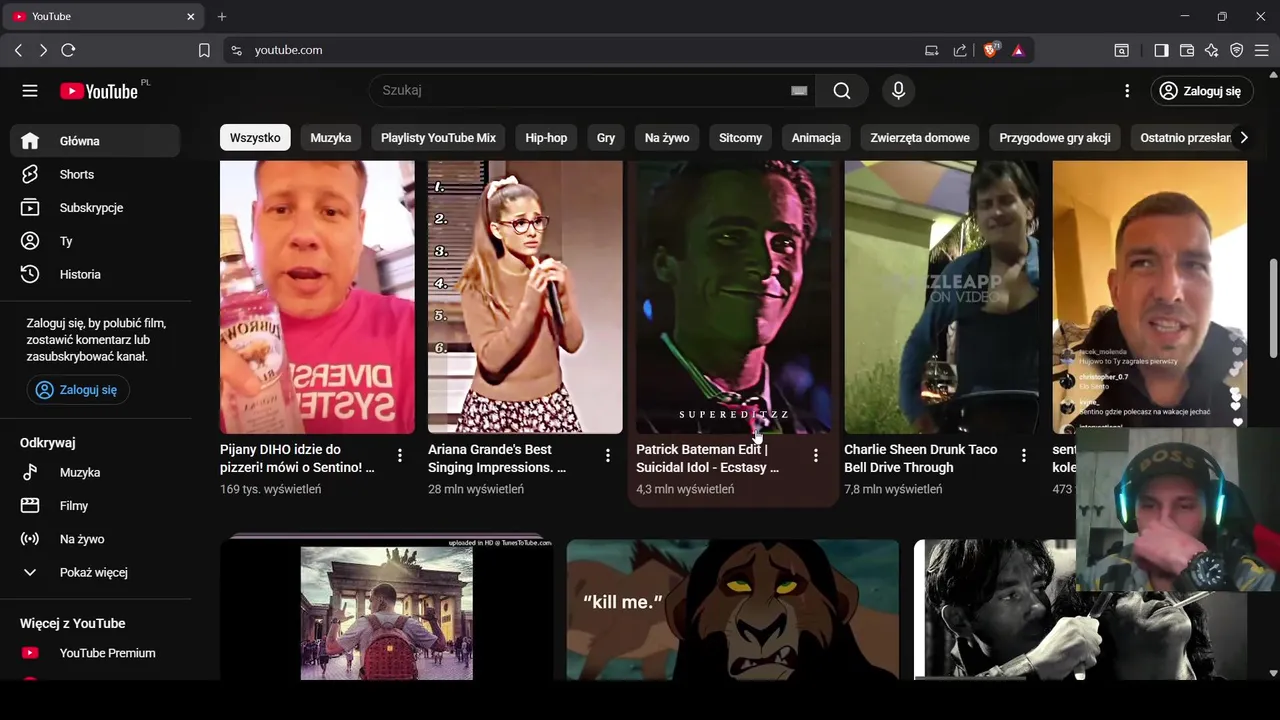Open the Ty section in sidebar

(x=95, y=241)
